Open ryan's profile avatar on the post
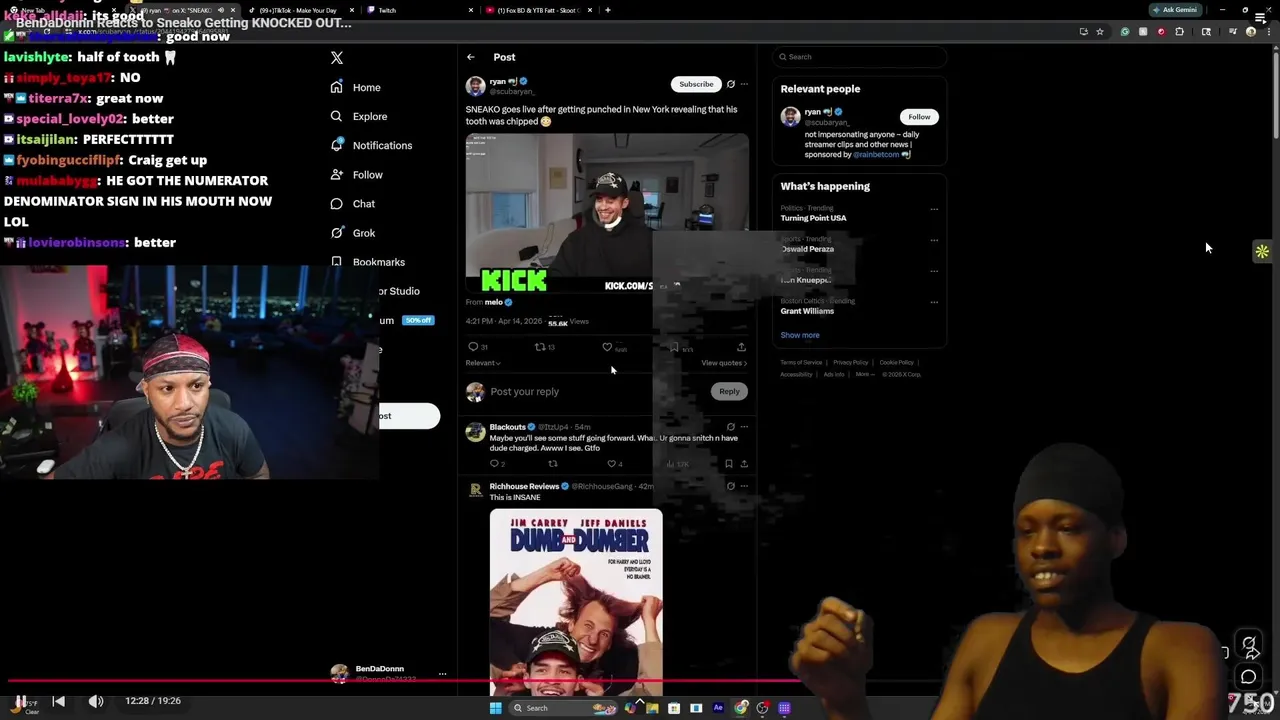1280x720 pixels. coord(475,86)
